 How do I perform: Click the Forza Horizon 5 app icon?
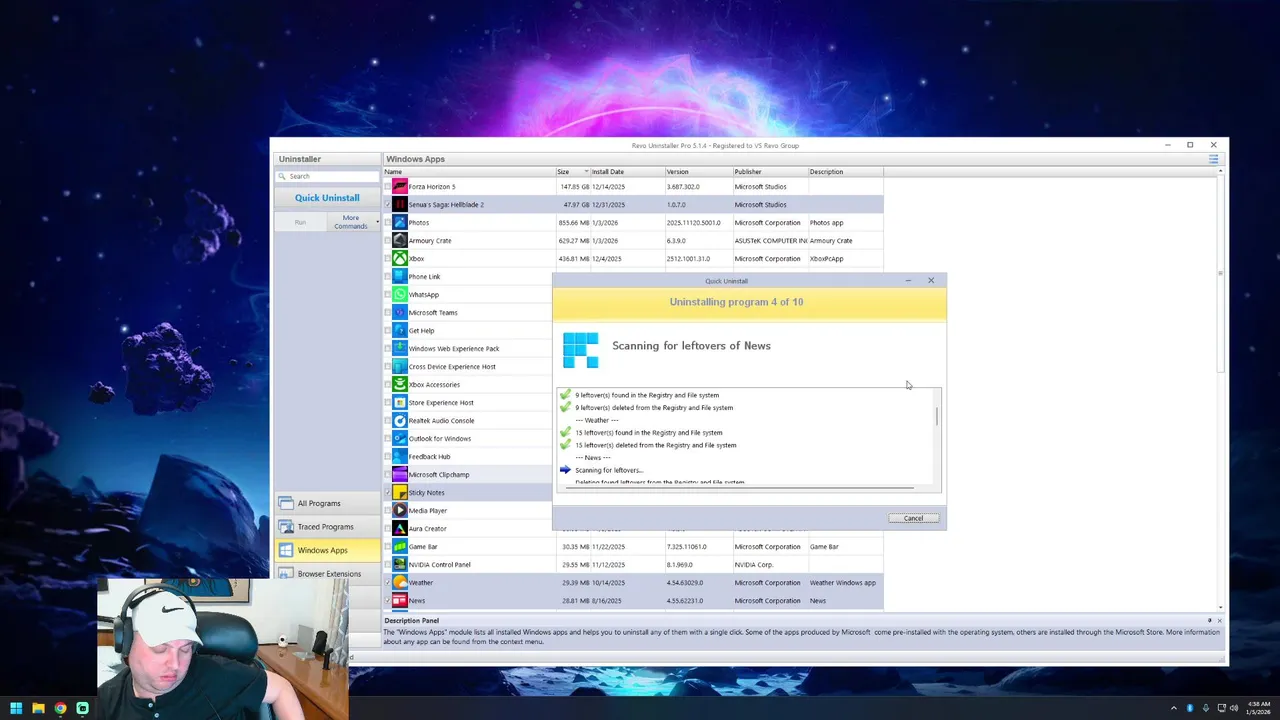[400, 187]
